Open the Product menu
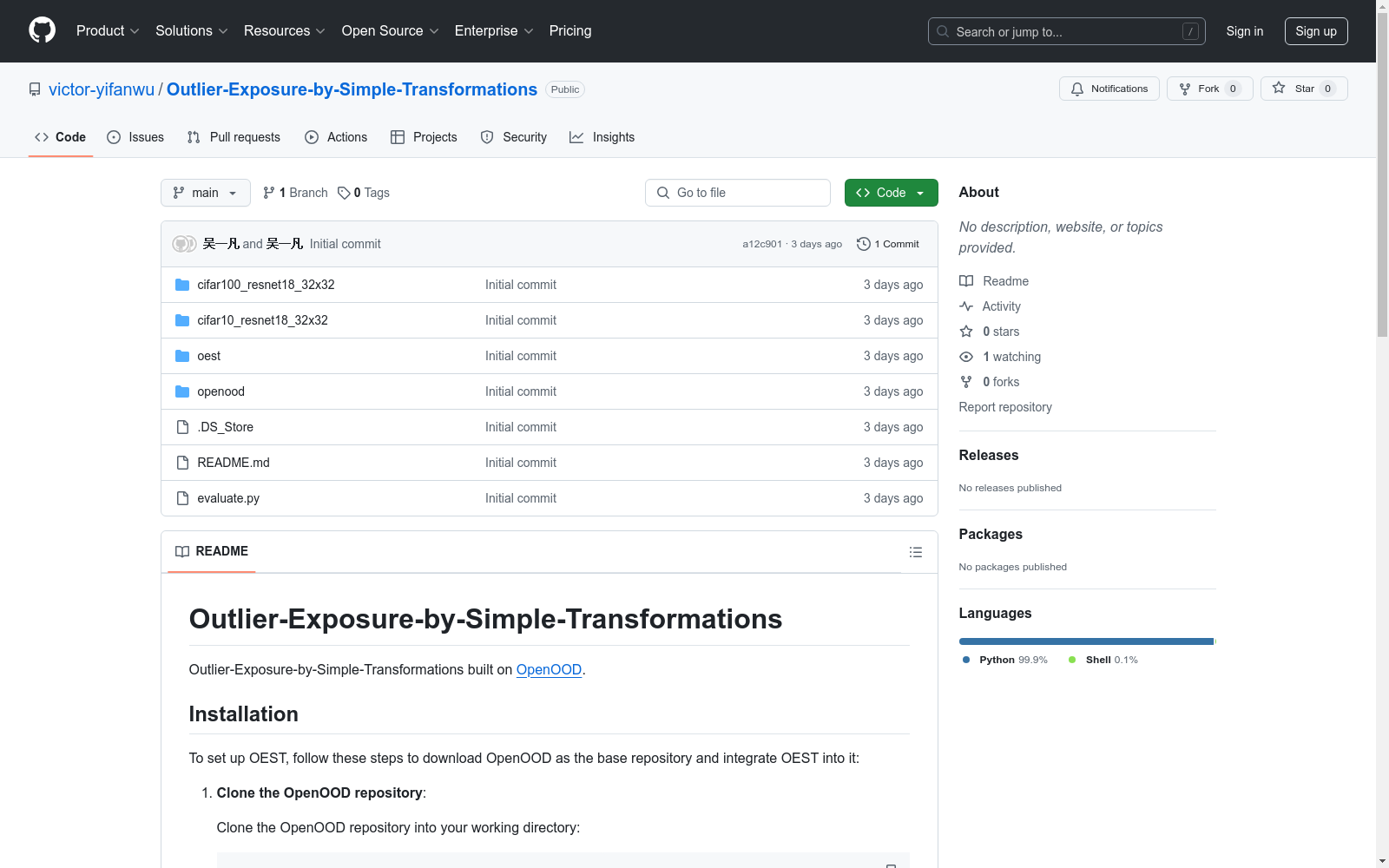The height and width of the screenshot is (868, 1389). click(x=108, y=30)
